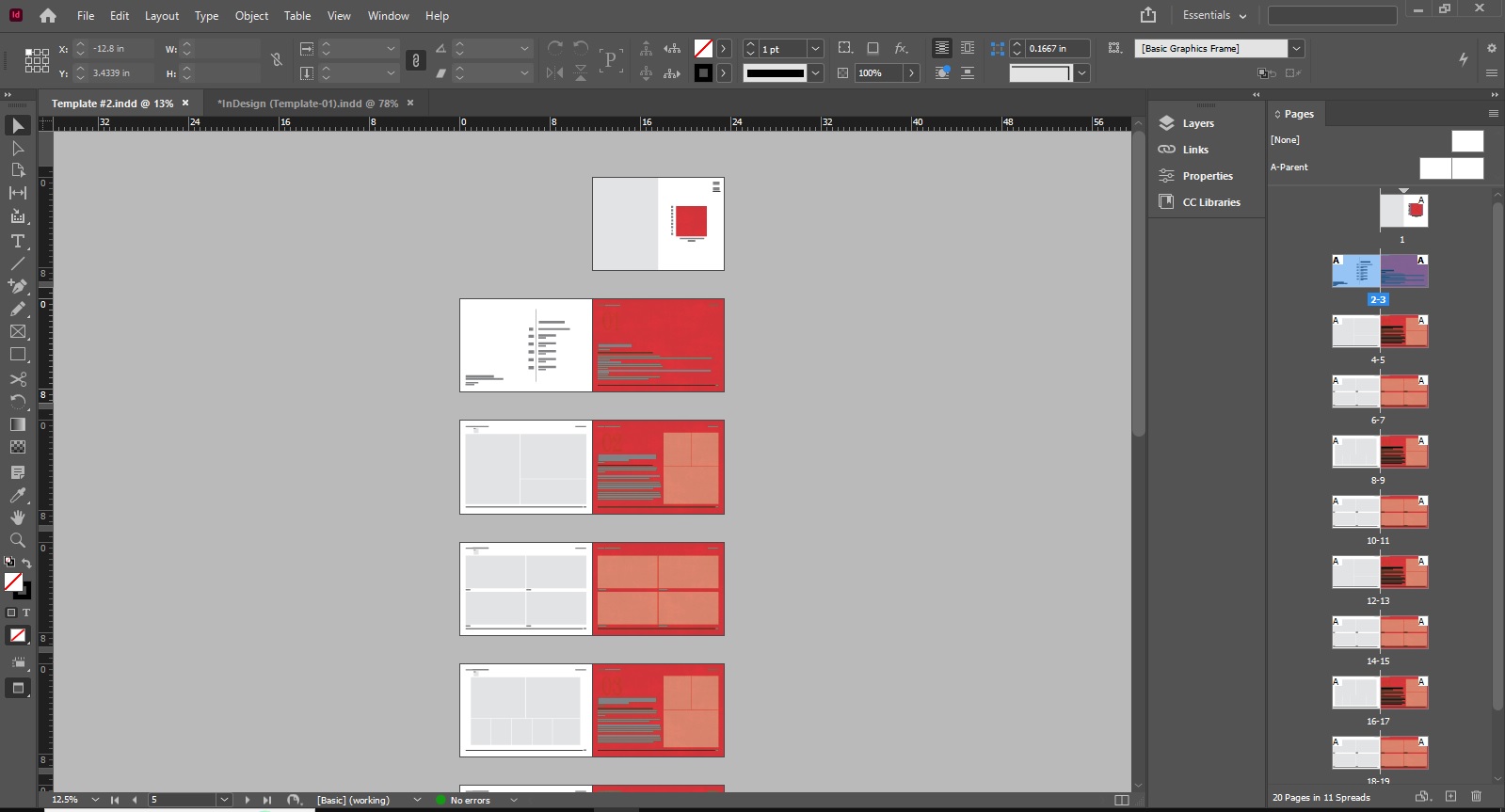Delete selected pages with trash icon
The width and height of the screenshot is (1505, 812).
(1476, 797)
